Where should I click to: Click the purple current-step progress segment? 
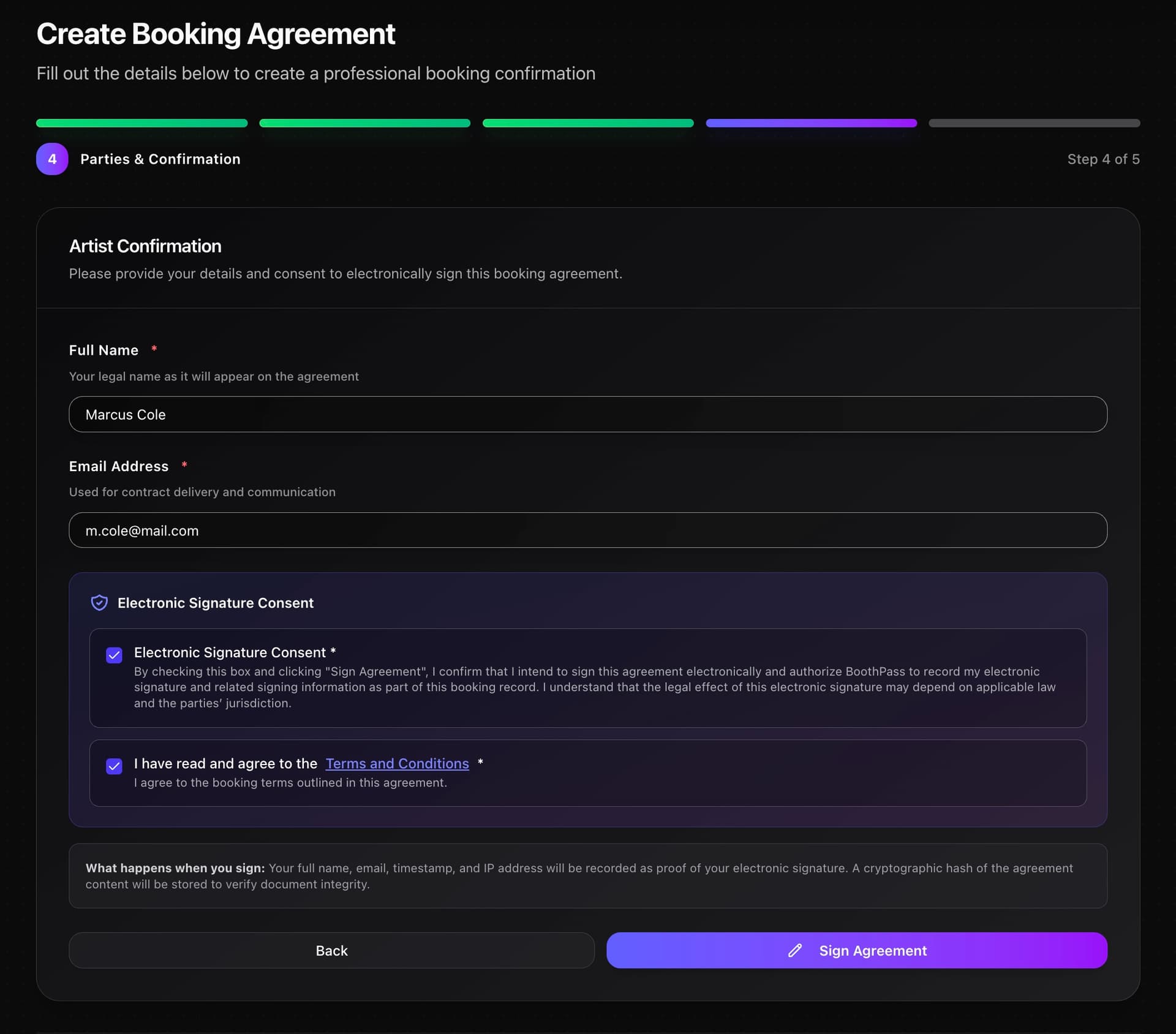coord(811,123)
